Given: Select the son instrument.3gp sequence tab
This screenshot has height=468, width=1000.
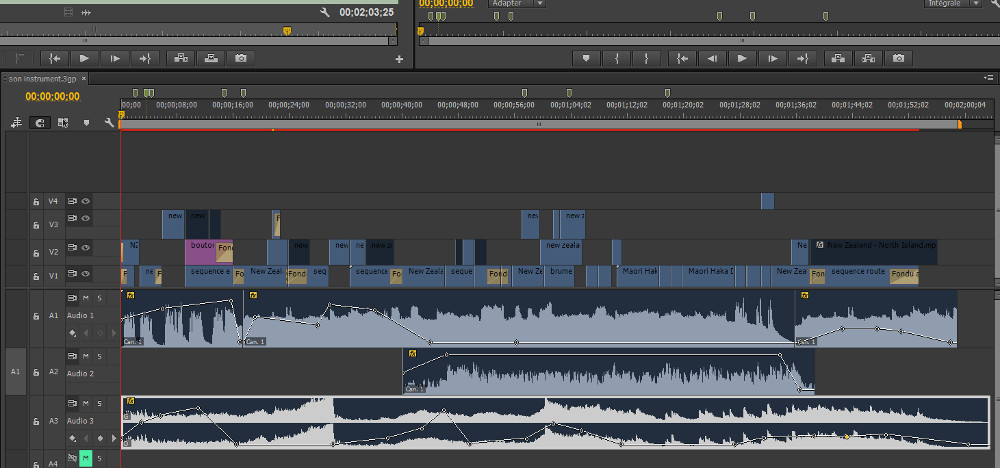Looking at the screenshot, I should pyautogui.click(x=42, y=78).
